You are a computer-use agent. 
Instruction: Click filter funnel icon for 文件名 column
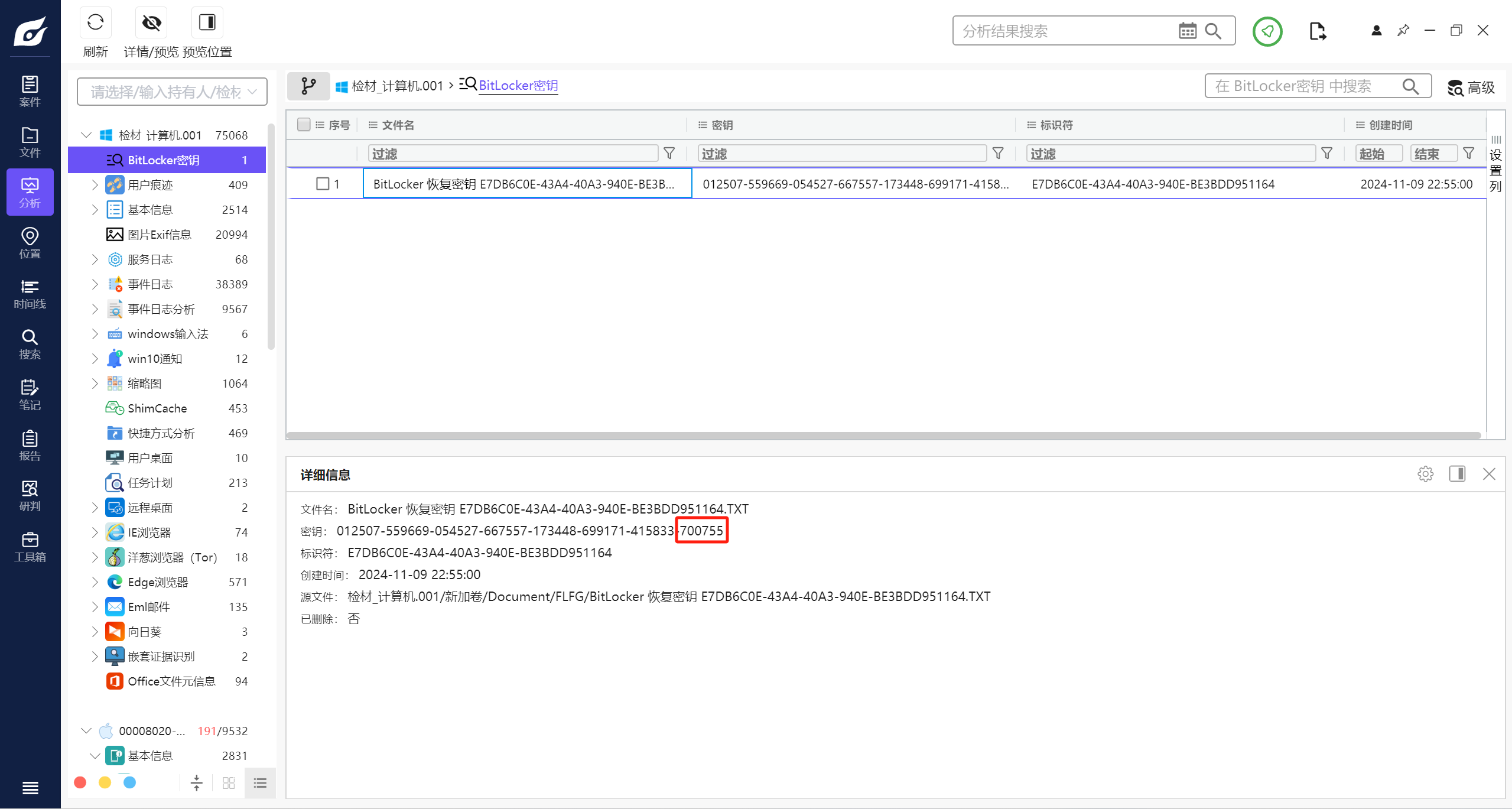tap(669, 154)
